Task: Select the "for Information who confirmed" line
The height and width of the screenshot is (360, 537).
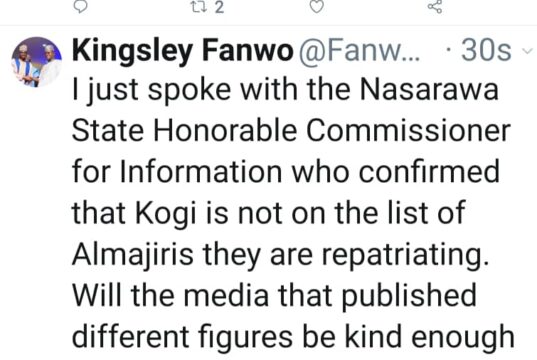Action: [286, 172]
